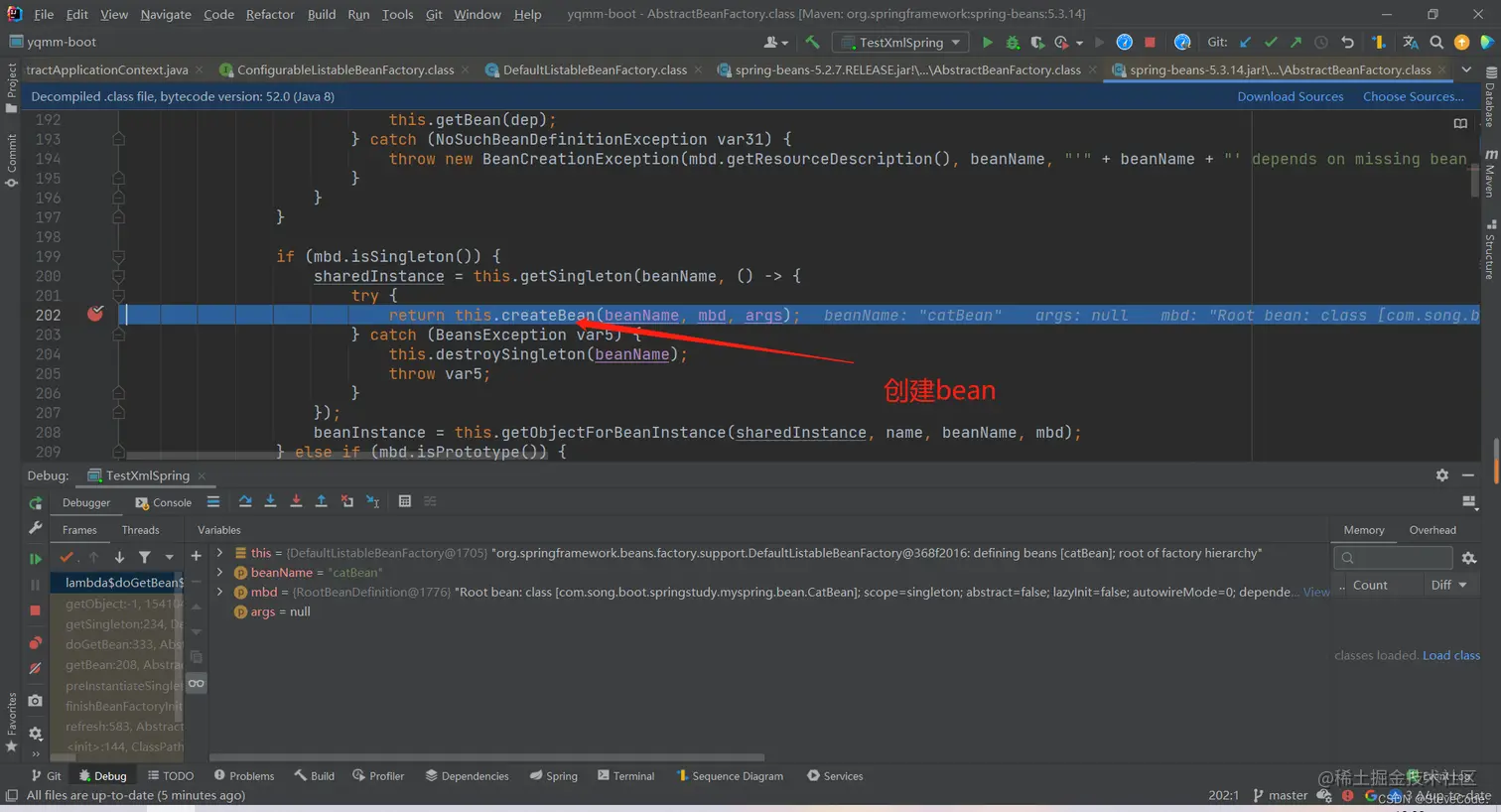1501x812 pixels.
Task: Click the Variables panel horizontal scrollbar
Action: point(486,757)
